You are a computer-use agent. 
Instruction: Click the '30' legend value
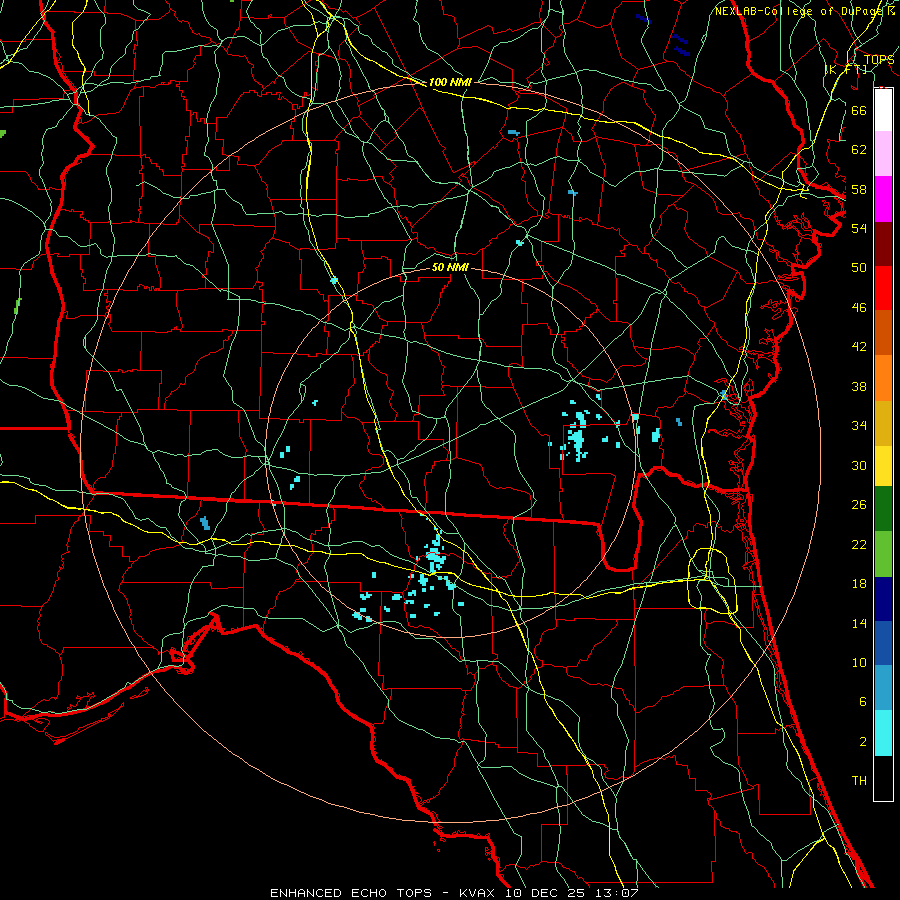point(859,465)
